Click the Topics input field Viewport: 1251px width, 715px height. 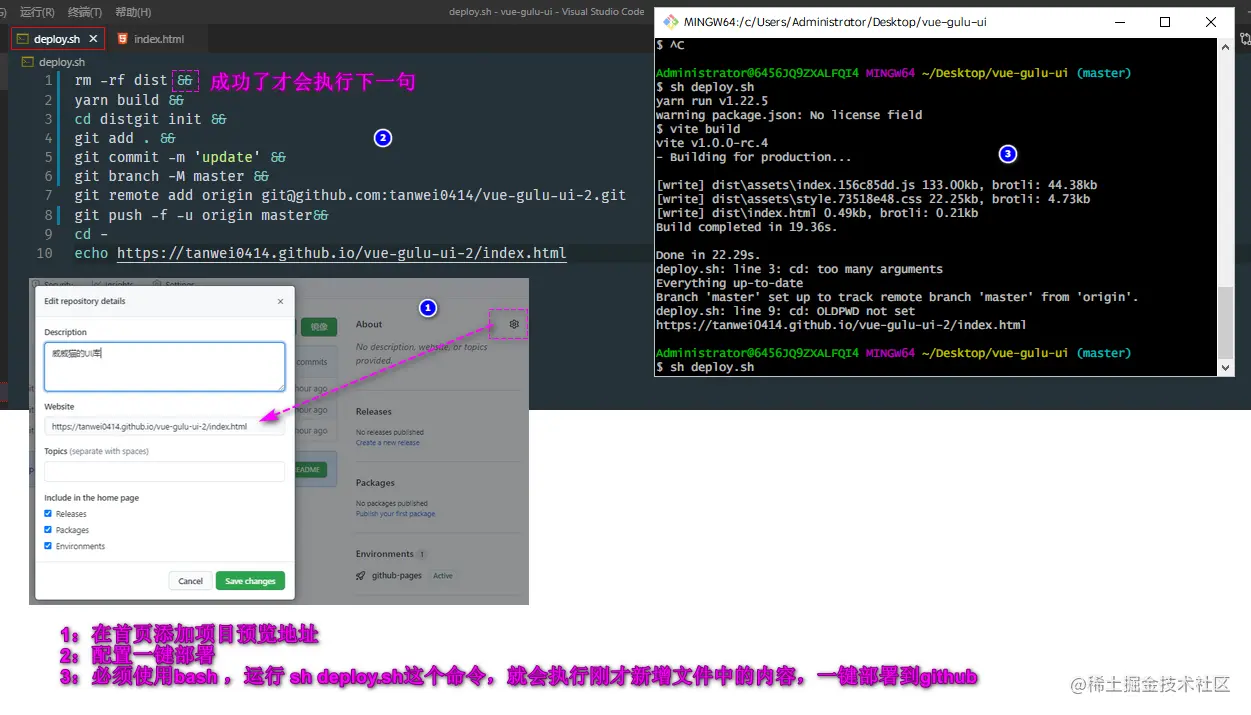coord(164,471)
